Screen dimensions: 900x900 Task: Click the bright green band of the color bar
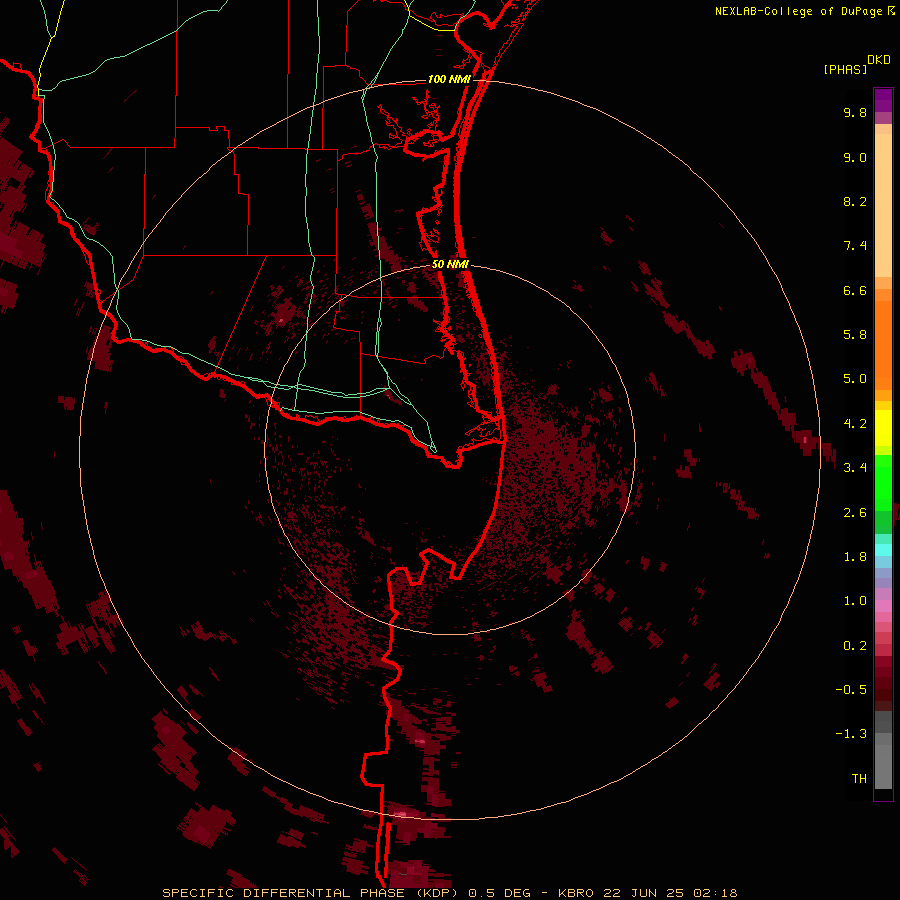pyautogui.click(x=883, y=484)
